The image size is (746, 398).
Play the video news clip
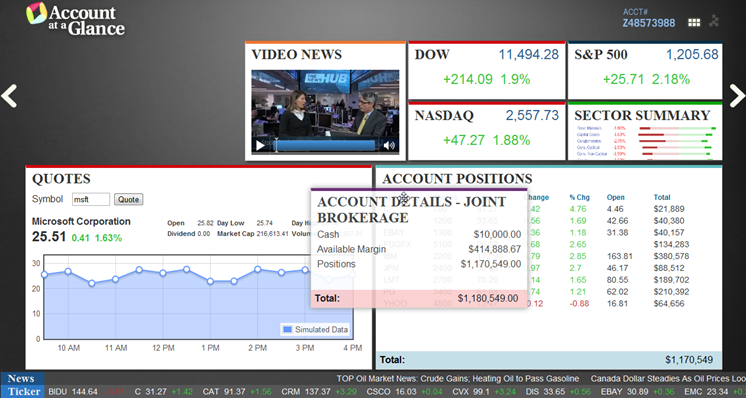[260, 146]
